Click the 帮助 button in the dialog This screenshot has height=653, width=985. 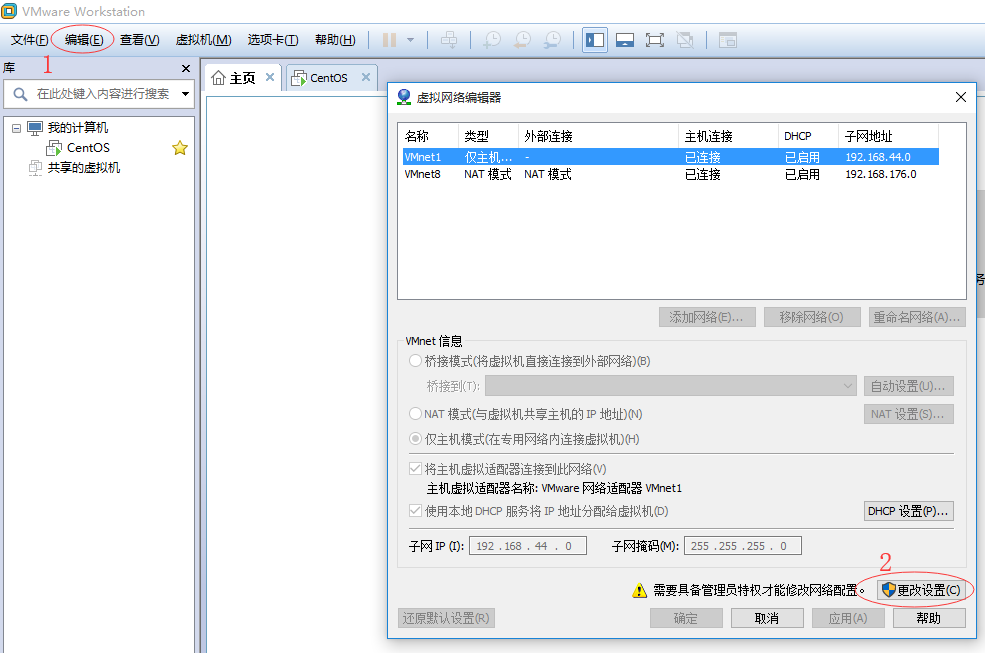click(929, 618)
